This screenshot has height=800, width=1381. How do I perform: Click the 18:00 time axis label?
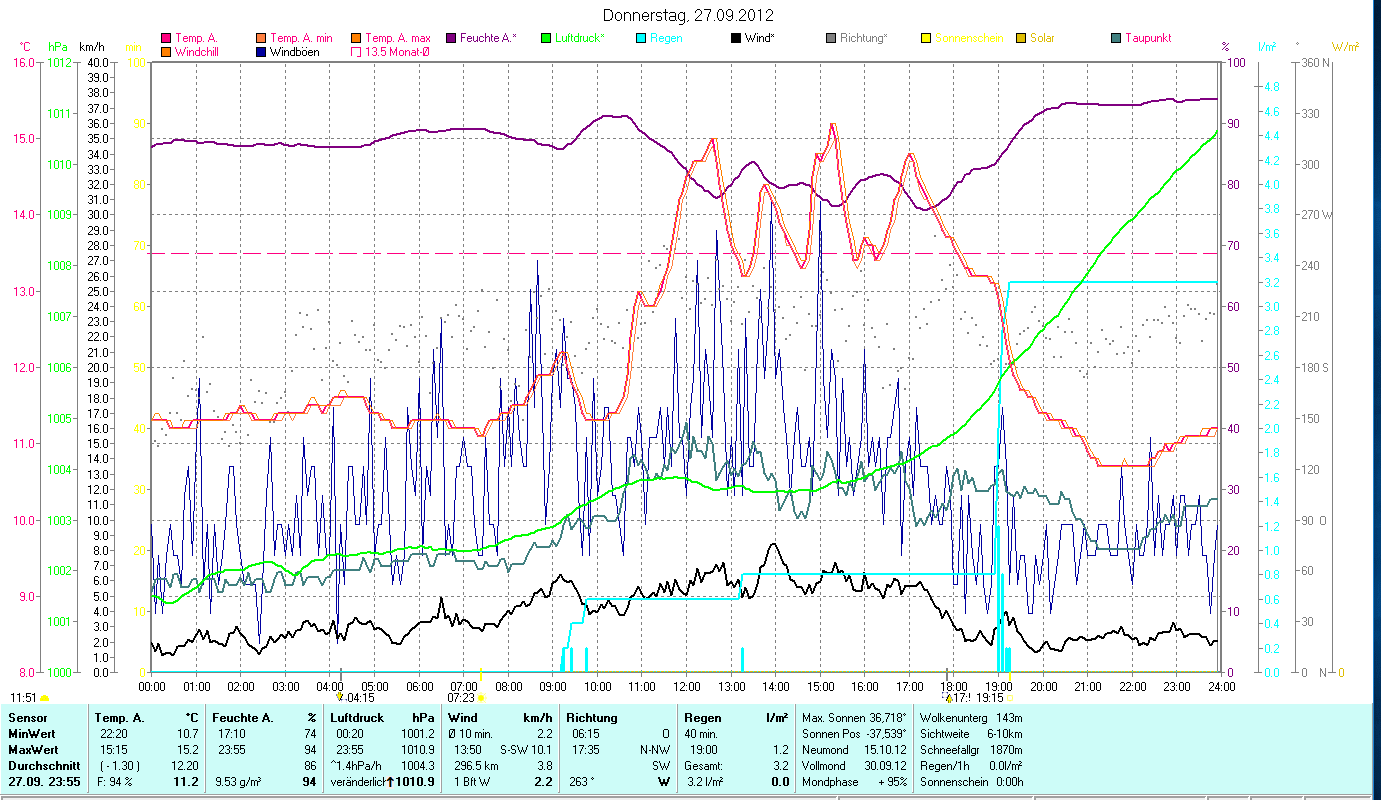954,687
